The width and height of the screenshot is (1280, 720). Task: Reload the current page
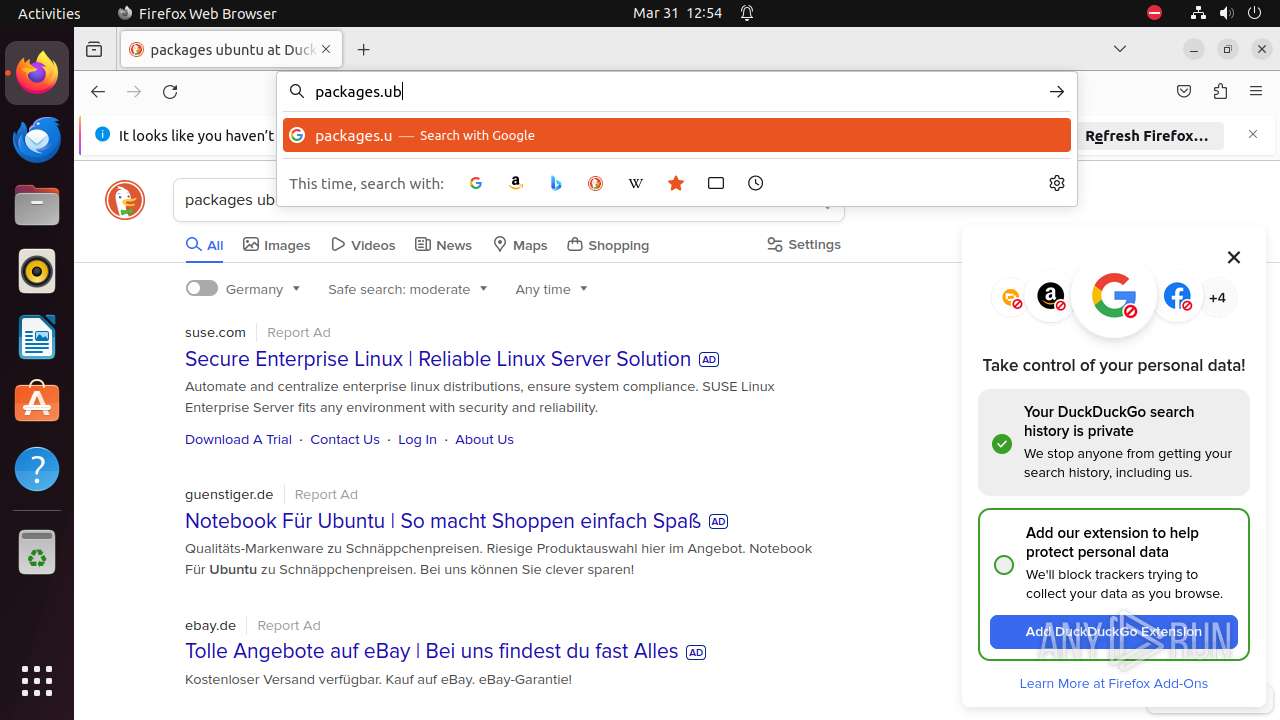(170, 91)
